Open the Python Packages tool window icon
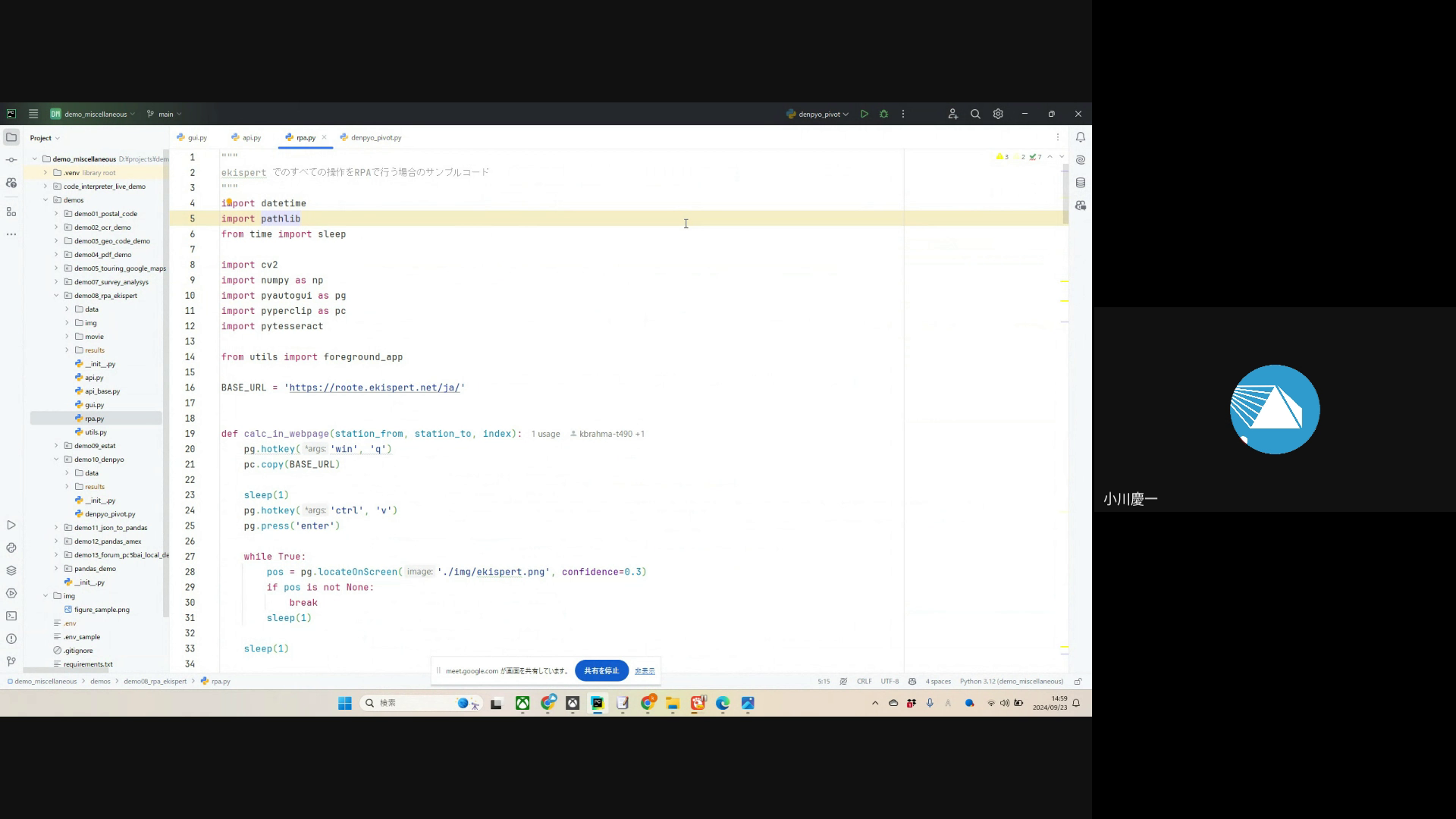Viewport: 1456px width, 819px height. 11,570
